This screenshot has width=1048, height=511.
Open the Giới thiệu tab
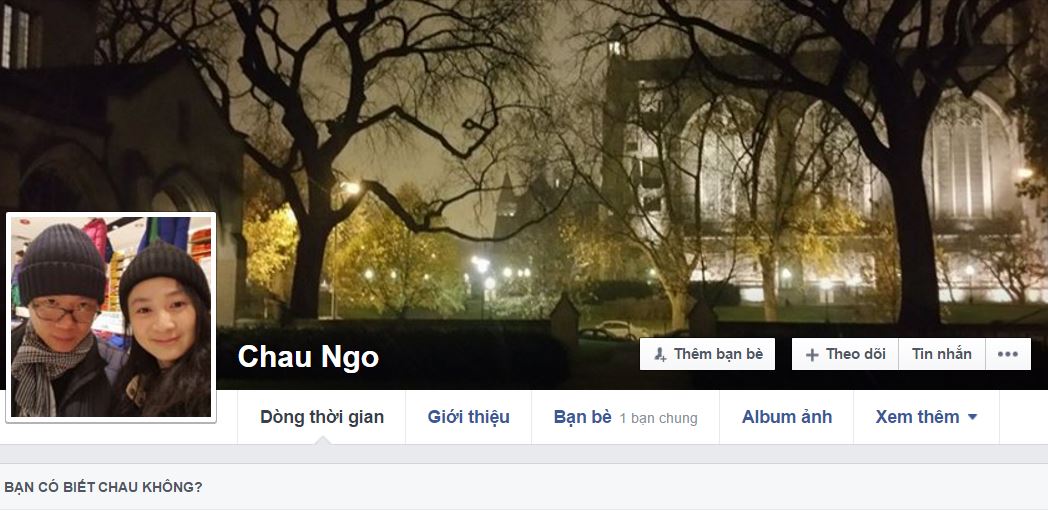pyautogui.click(x=469, y=417)
